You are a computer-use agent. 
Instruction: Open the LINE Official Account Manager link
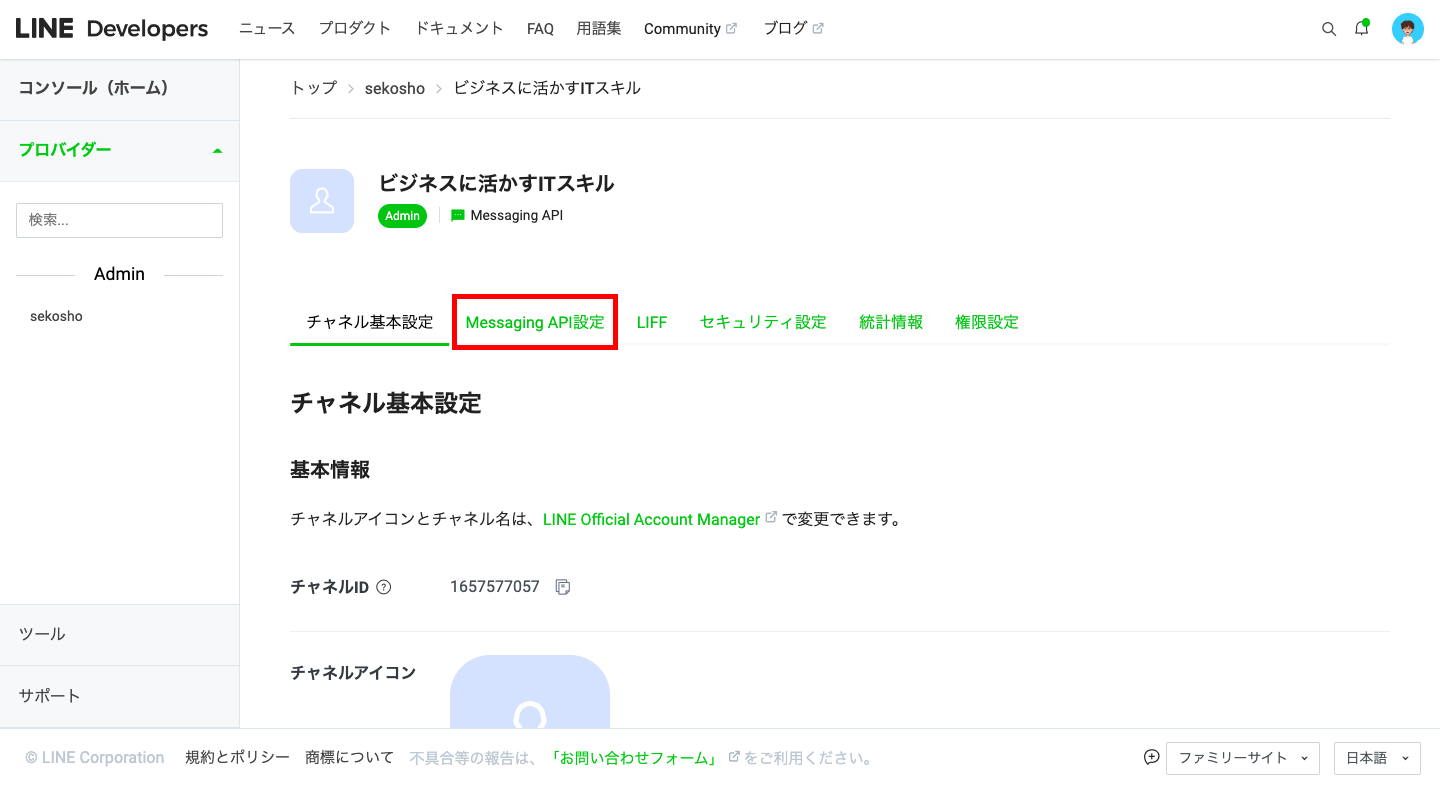651,519
